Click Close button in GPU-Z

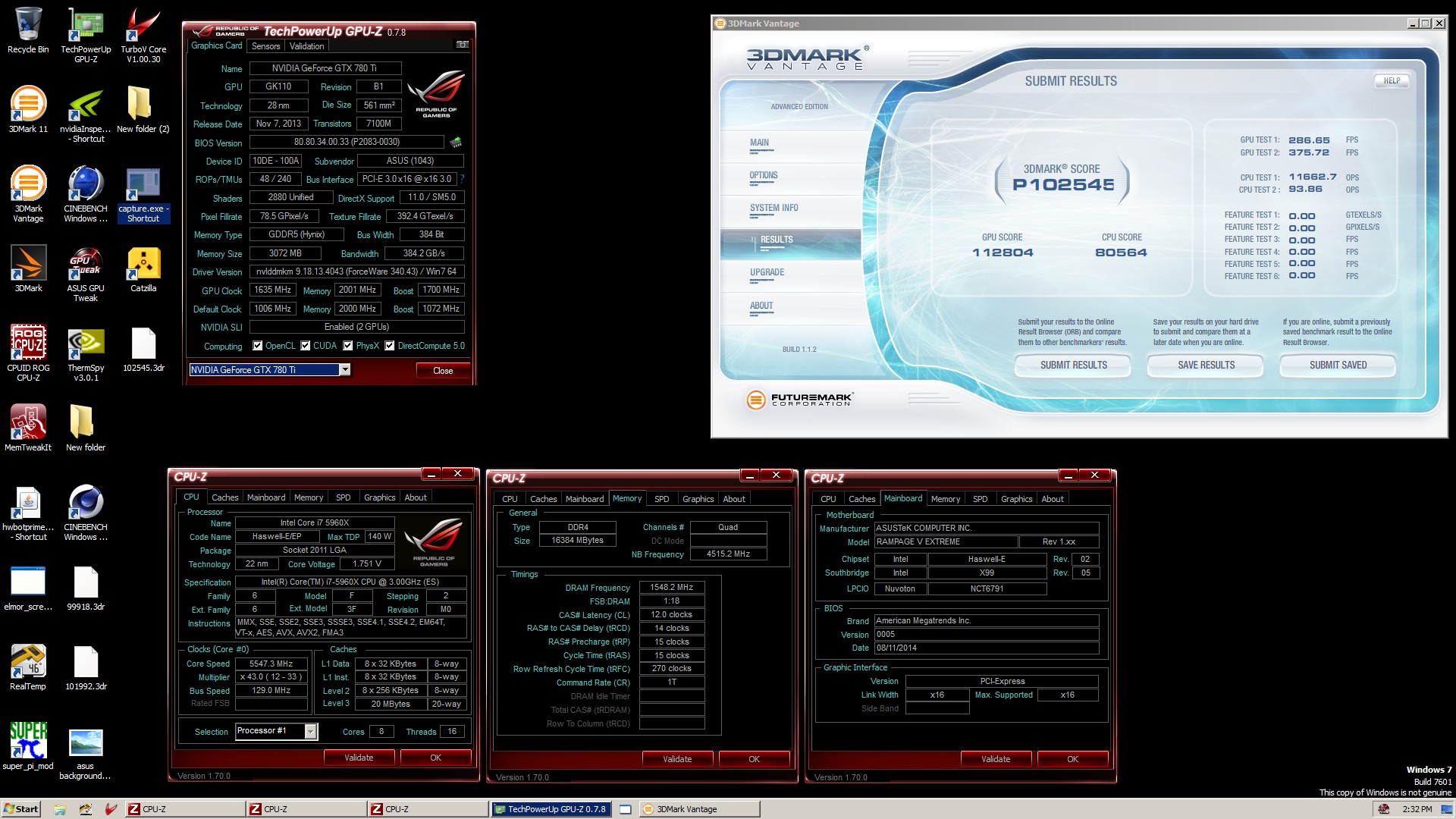point(443,371)
